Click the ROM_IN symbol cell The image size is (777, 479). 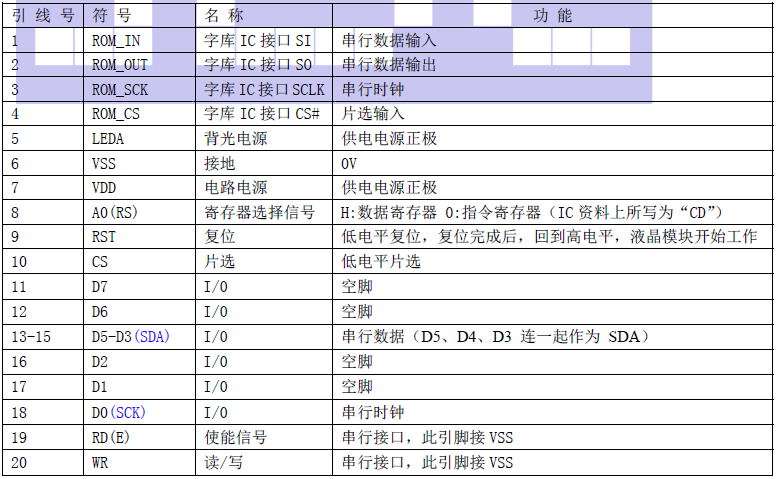coord(115,41)
